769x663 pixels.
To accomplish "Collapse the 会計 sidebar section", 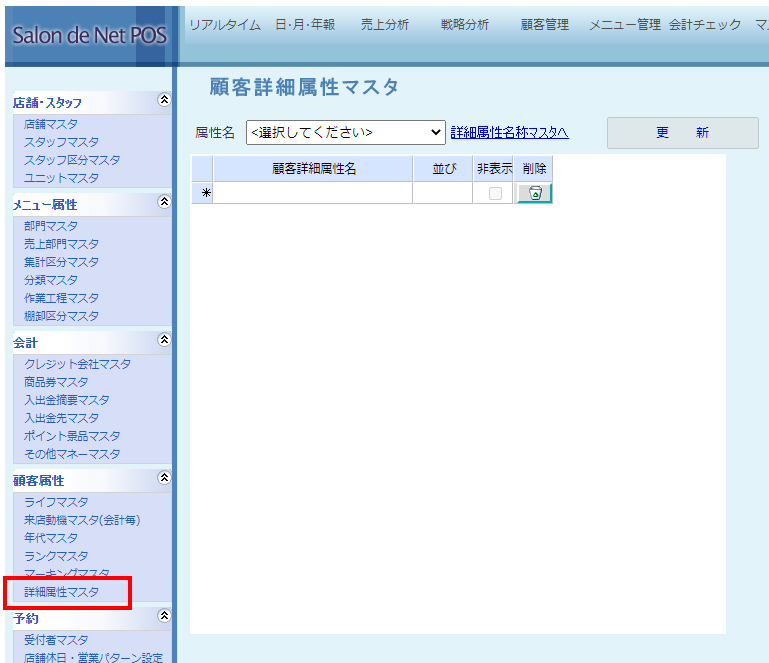I will [x=164, y=340].
